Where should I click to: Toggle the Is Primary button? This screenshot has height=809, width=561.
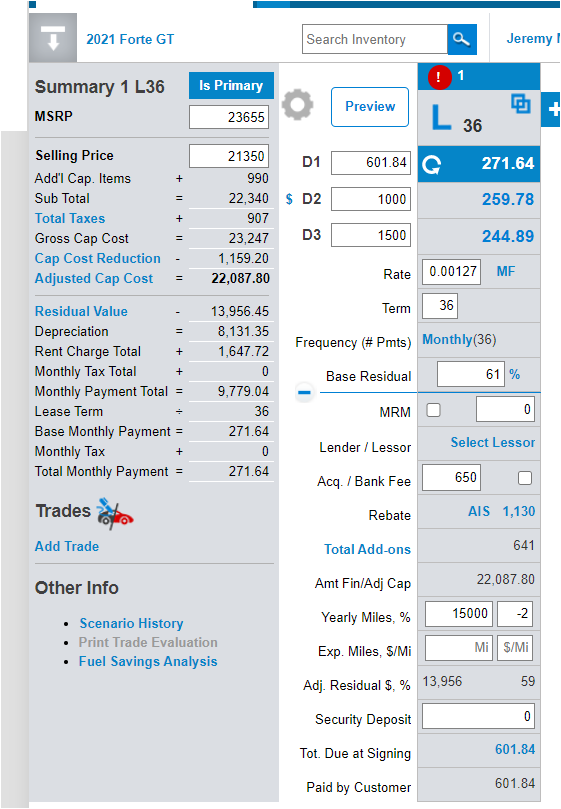(231, 86)
